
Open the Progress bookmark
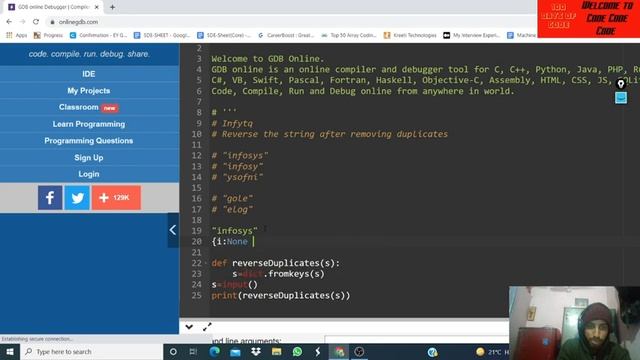(48, 36)
